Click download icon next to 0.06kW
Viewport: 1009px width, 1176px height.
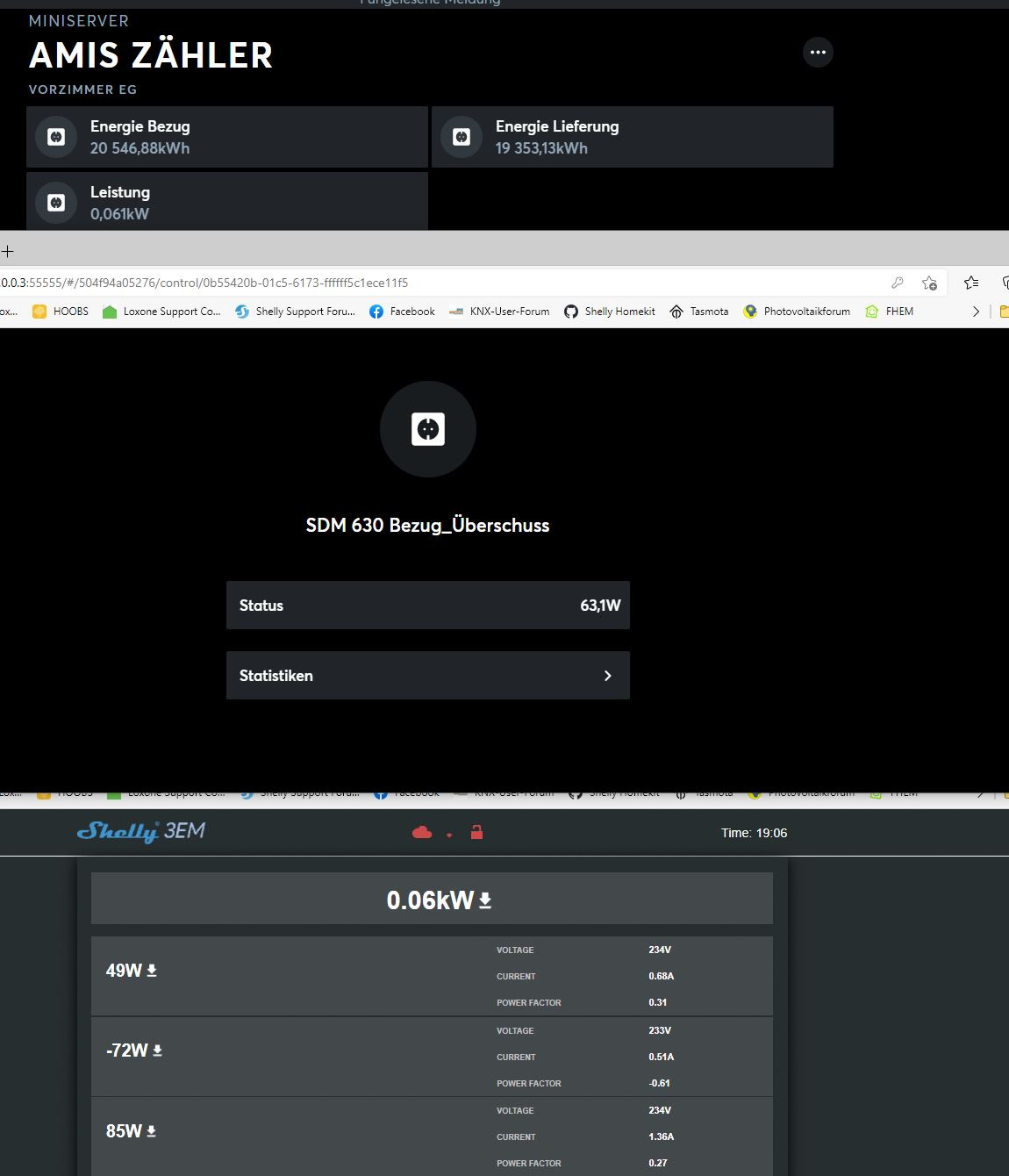tap(485, 900)
